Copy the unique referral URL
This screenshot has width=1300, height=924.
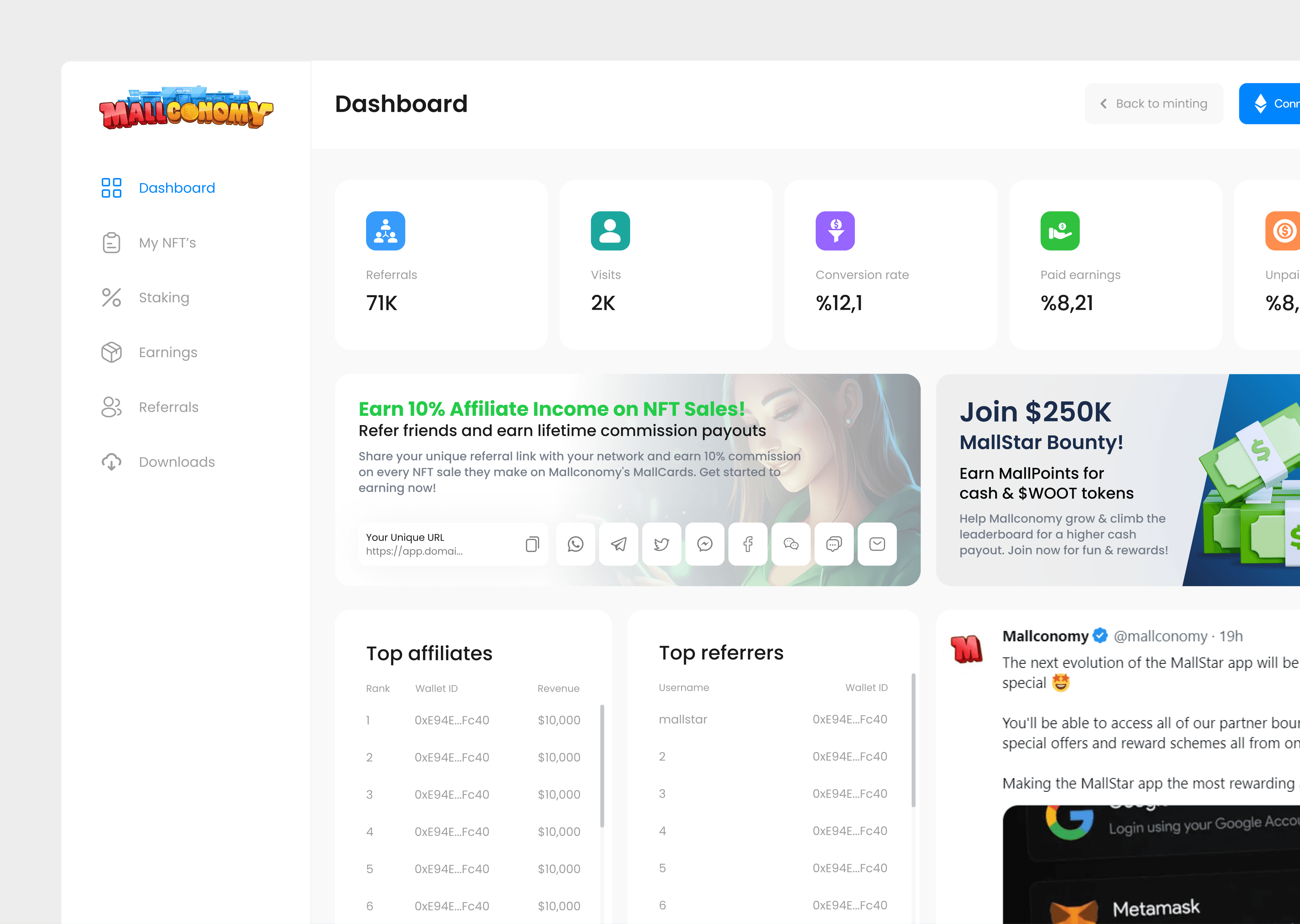point(532,544)
